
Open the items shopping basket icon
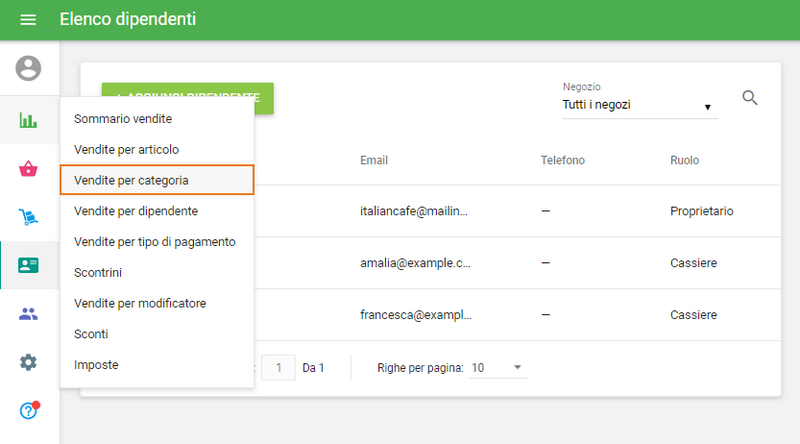29,168
